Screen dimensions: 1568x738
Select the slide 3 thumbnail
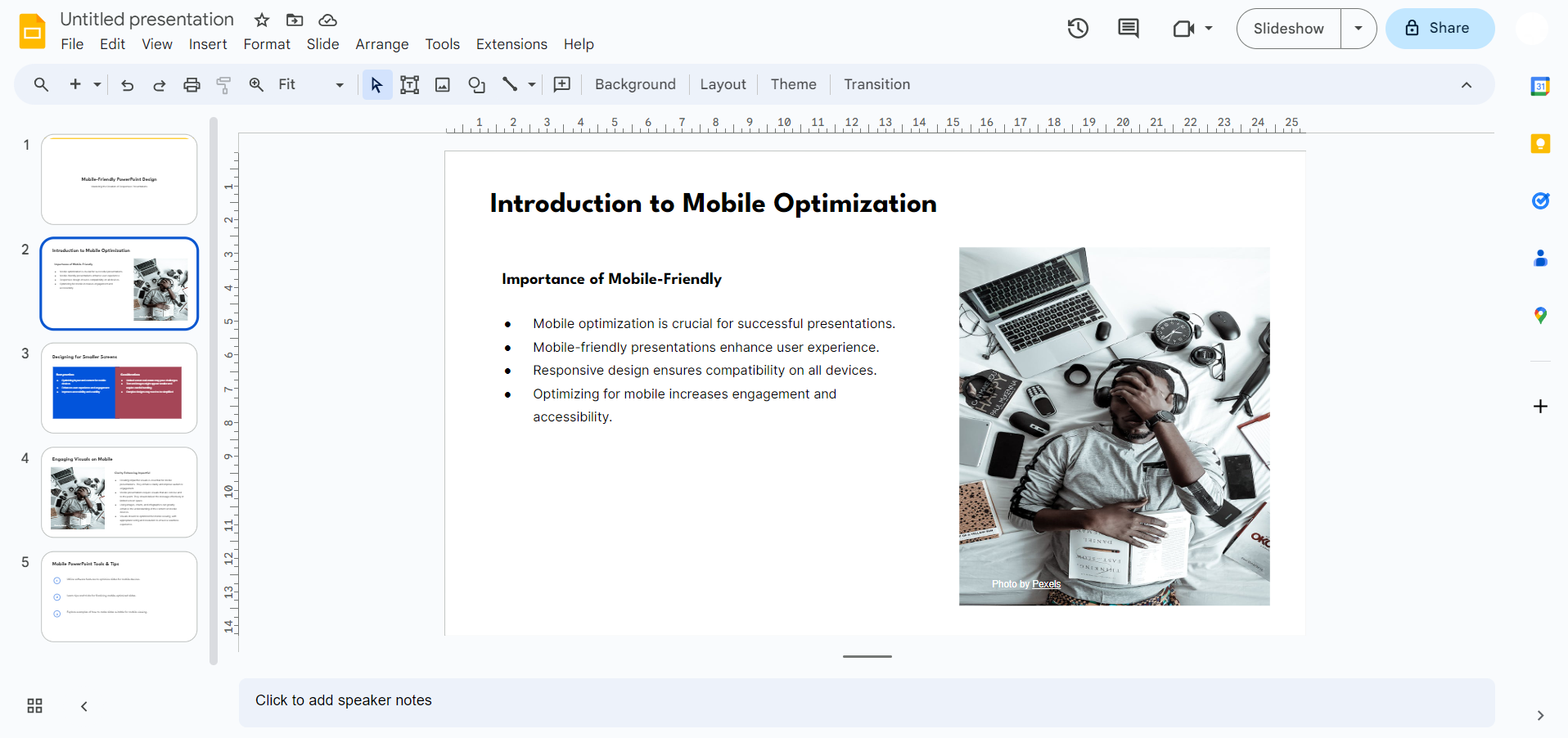pos(119,387)
